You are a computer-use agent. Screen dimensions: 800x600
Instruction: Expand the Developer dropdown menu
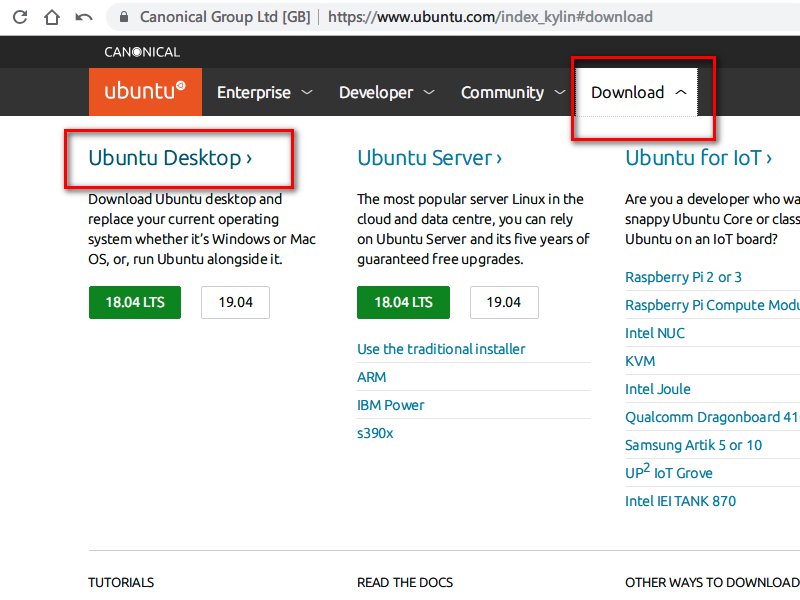click(x=386, y=93)
